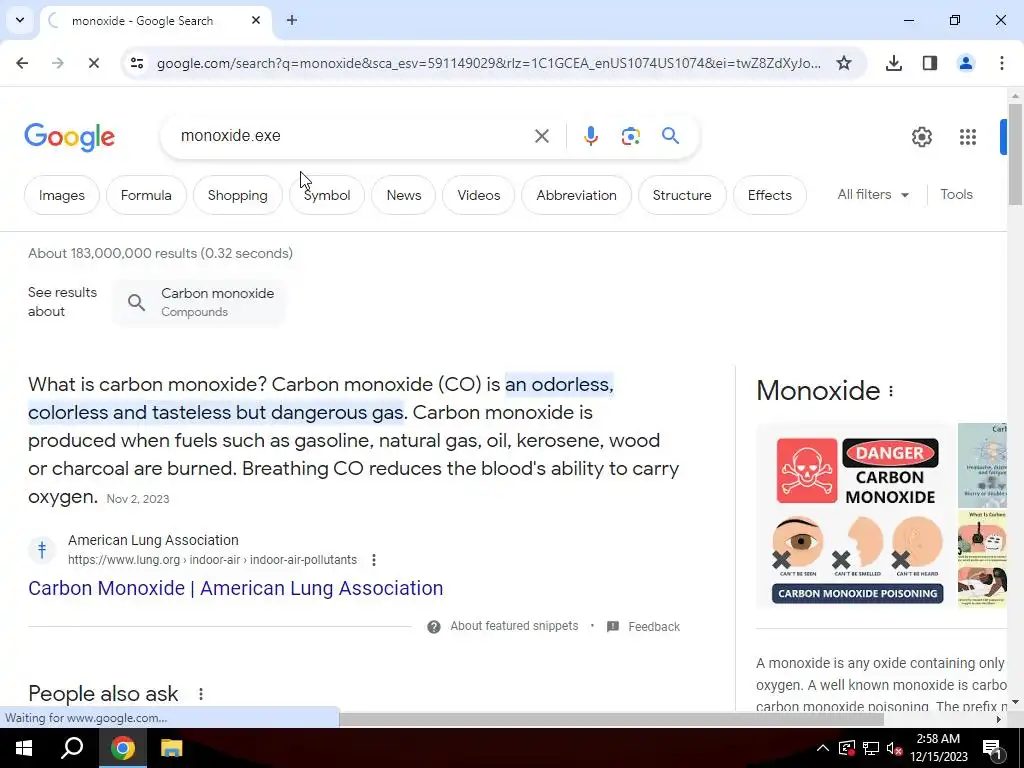Open Windows taskbar search
Viewport: 1024px width, 768px height.
[72, 748]
